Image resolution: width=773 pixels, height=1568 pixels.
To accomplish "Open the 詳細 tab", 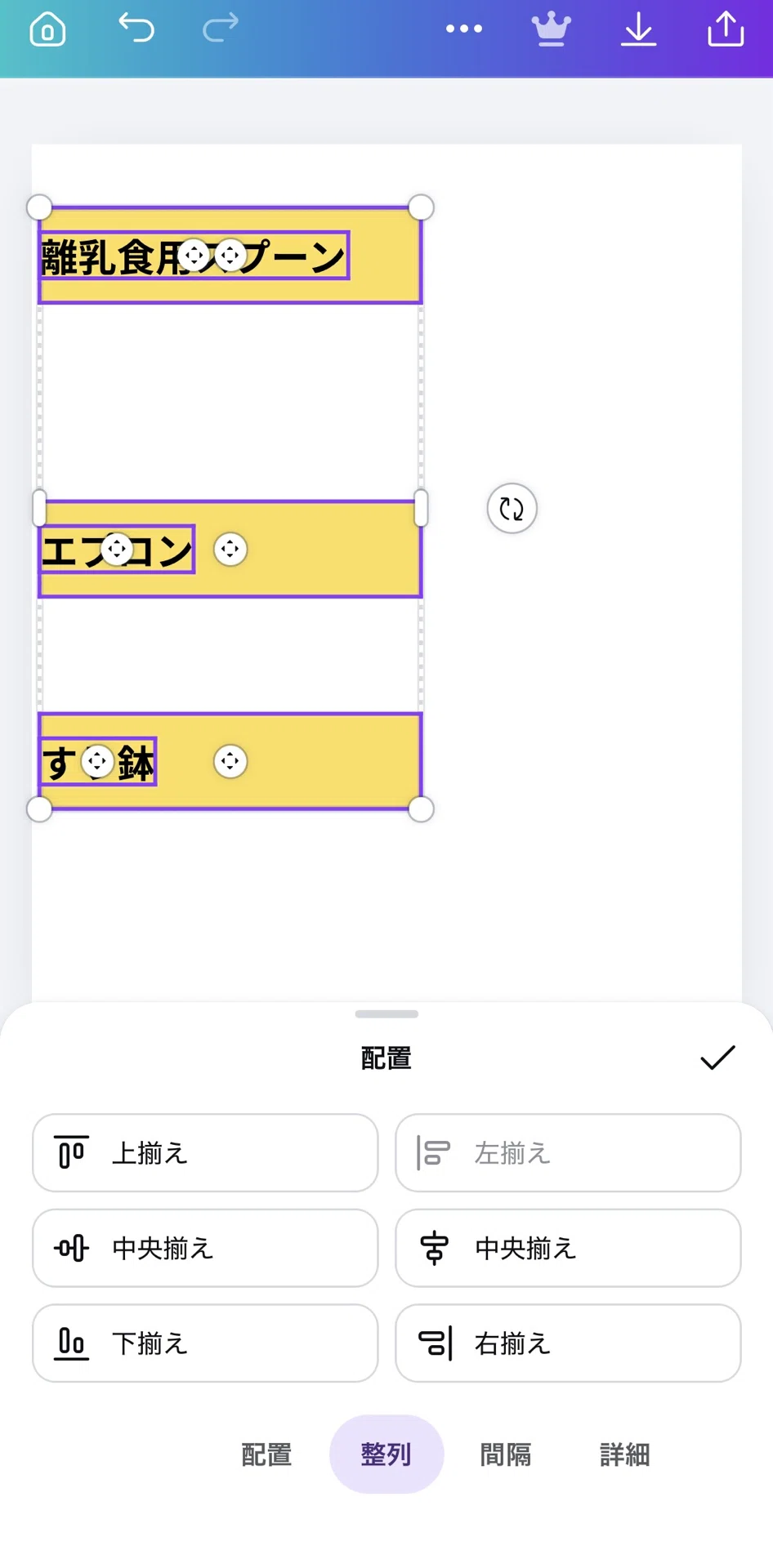I will (x=625, y=1454).
